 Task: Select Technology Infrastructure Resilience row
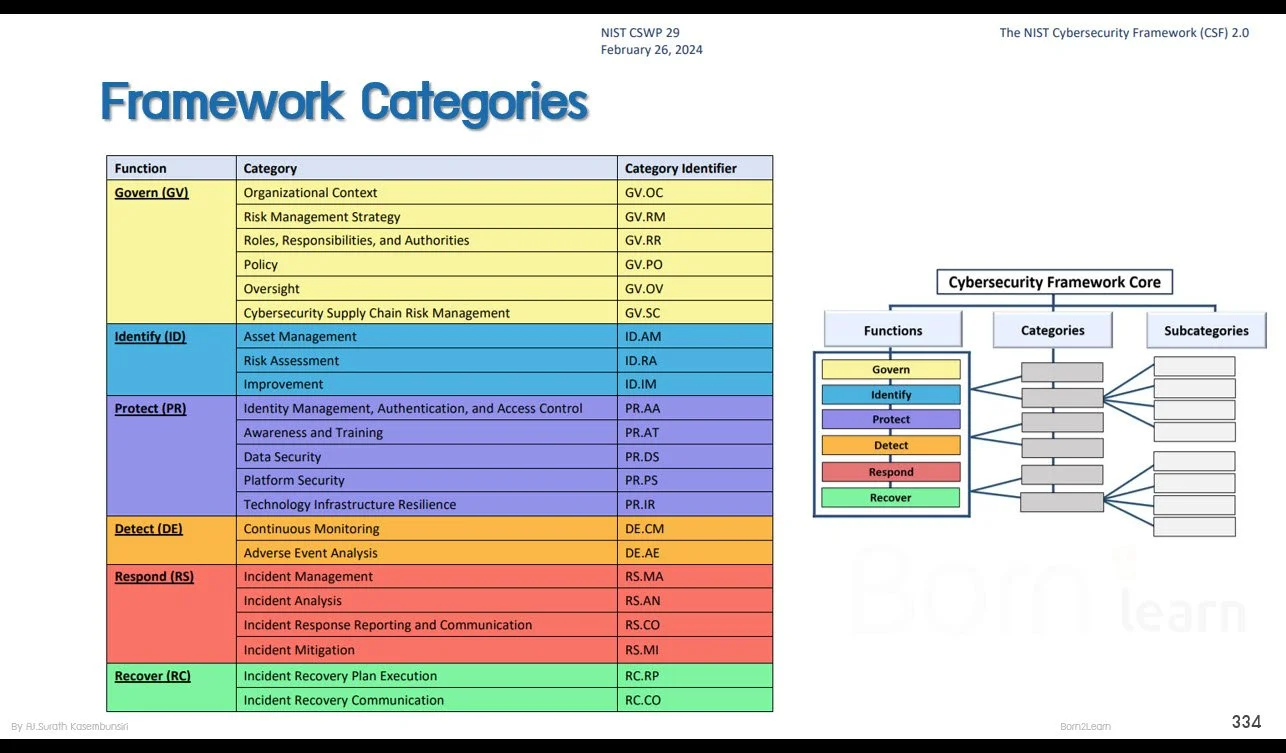pos(427,504)
